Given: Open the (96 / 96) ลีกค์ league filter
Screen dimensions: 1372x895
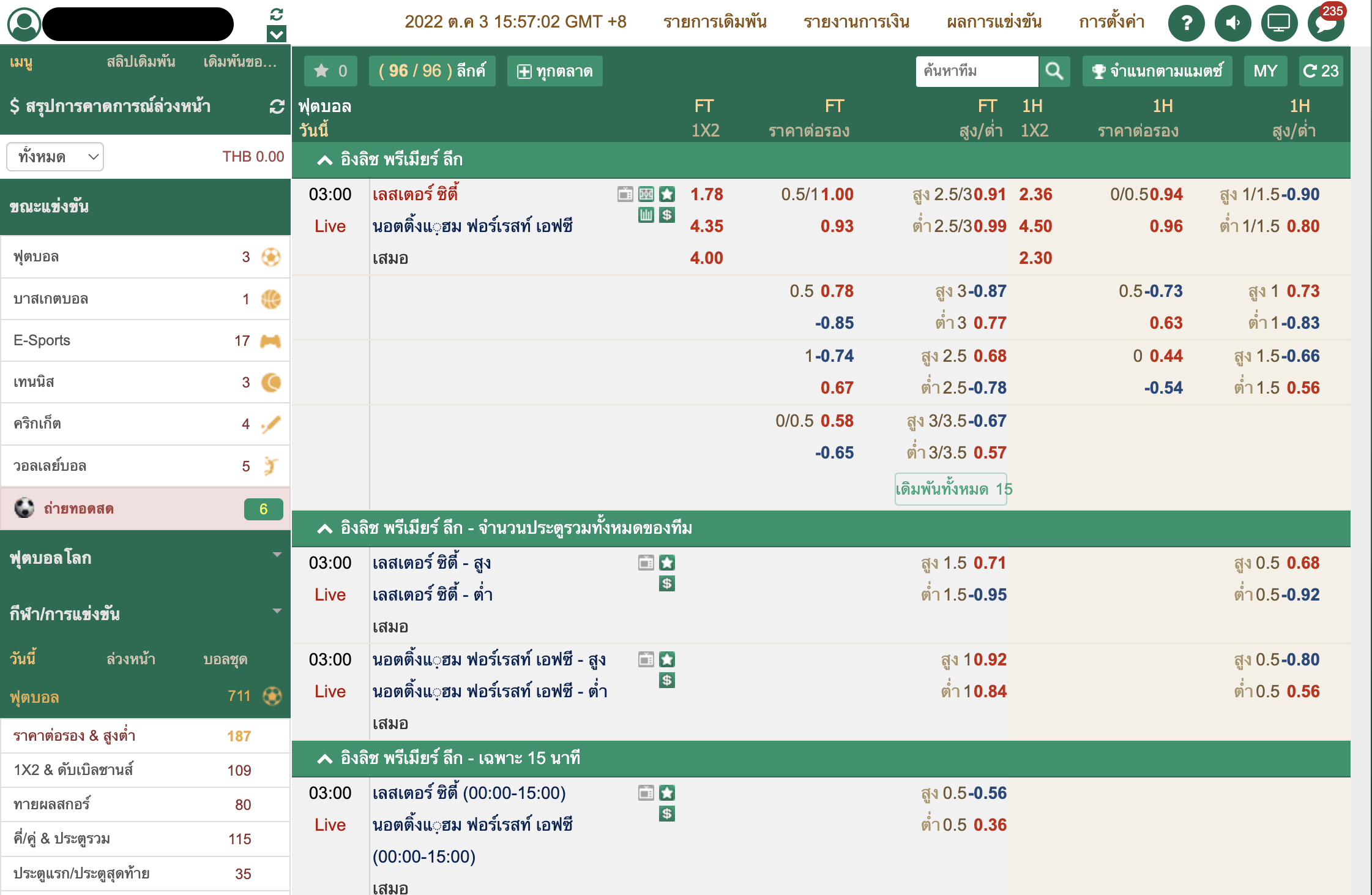Looking at the screenshot, I should point(432,71).
